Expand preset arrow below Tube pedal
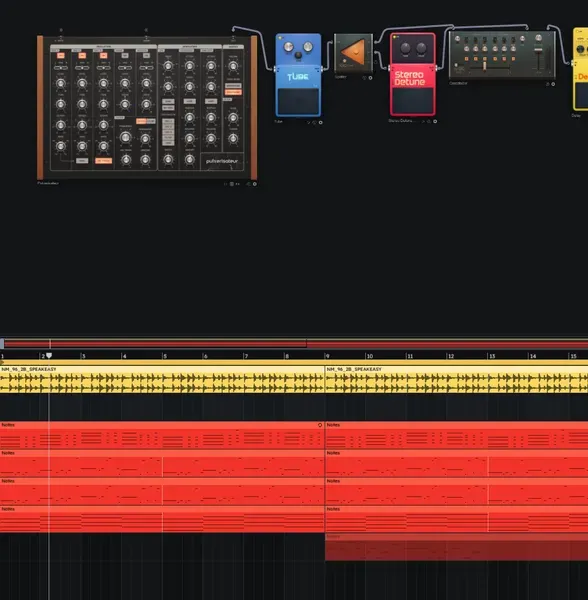This screenshot has width=588, height=600. pyautogui.click(x=308, y=122)
